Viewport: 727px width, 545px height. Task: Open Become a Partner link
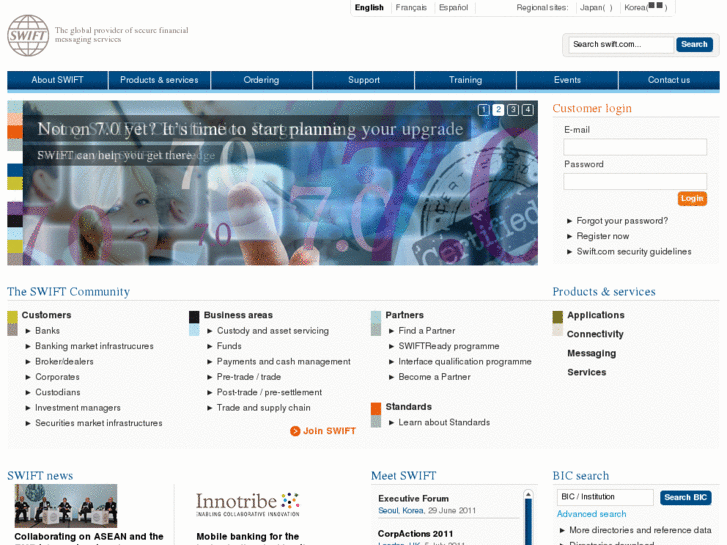[x=434, y=377]
